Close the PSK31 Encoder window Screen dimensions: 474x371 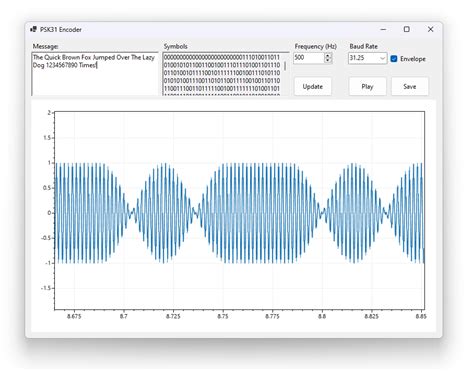tap(430, 29)
